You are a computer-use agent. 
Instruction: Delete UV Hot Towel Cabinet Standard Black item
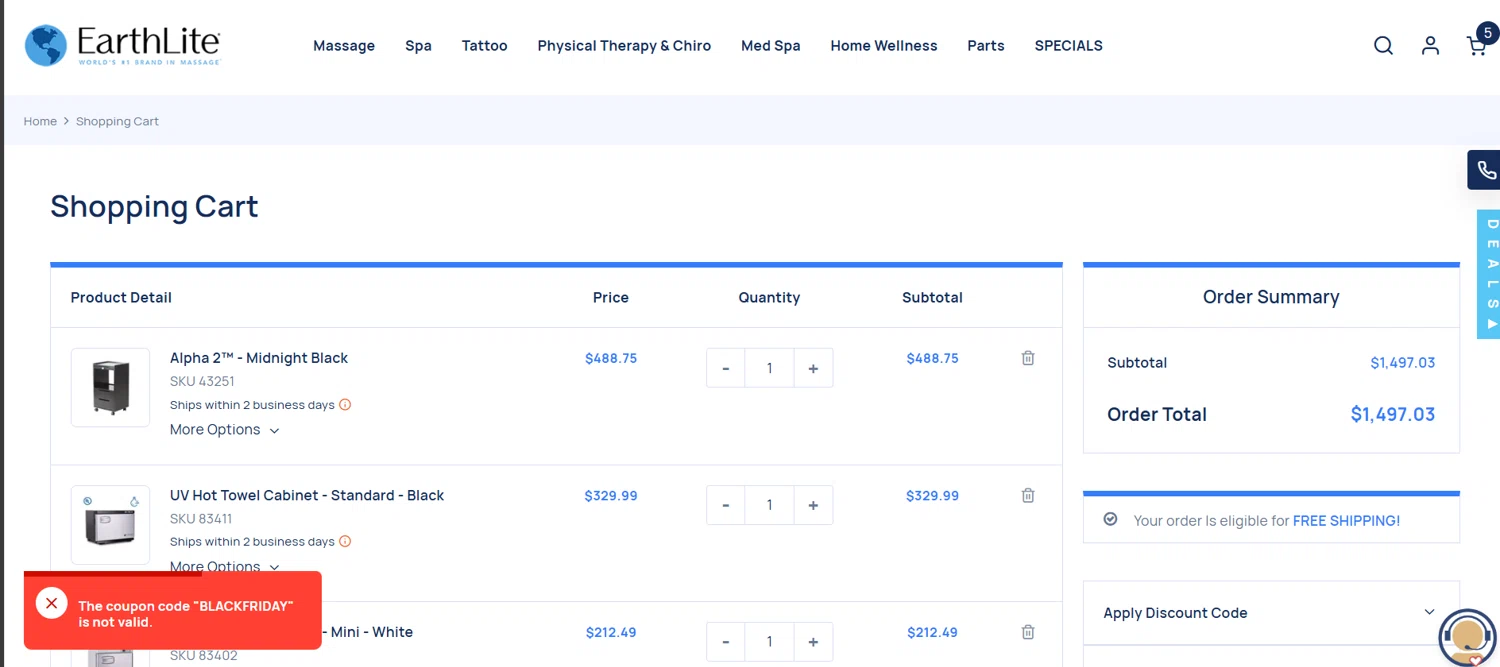pyautogui.click(x=1028, y=495)
